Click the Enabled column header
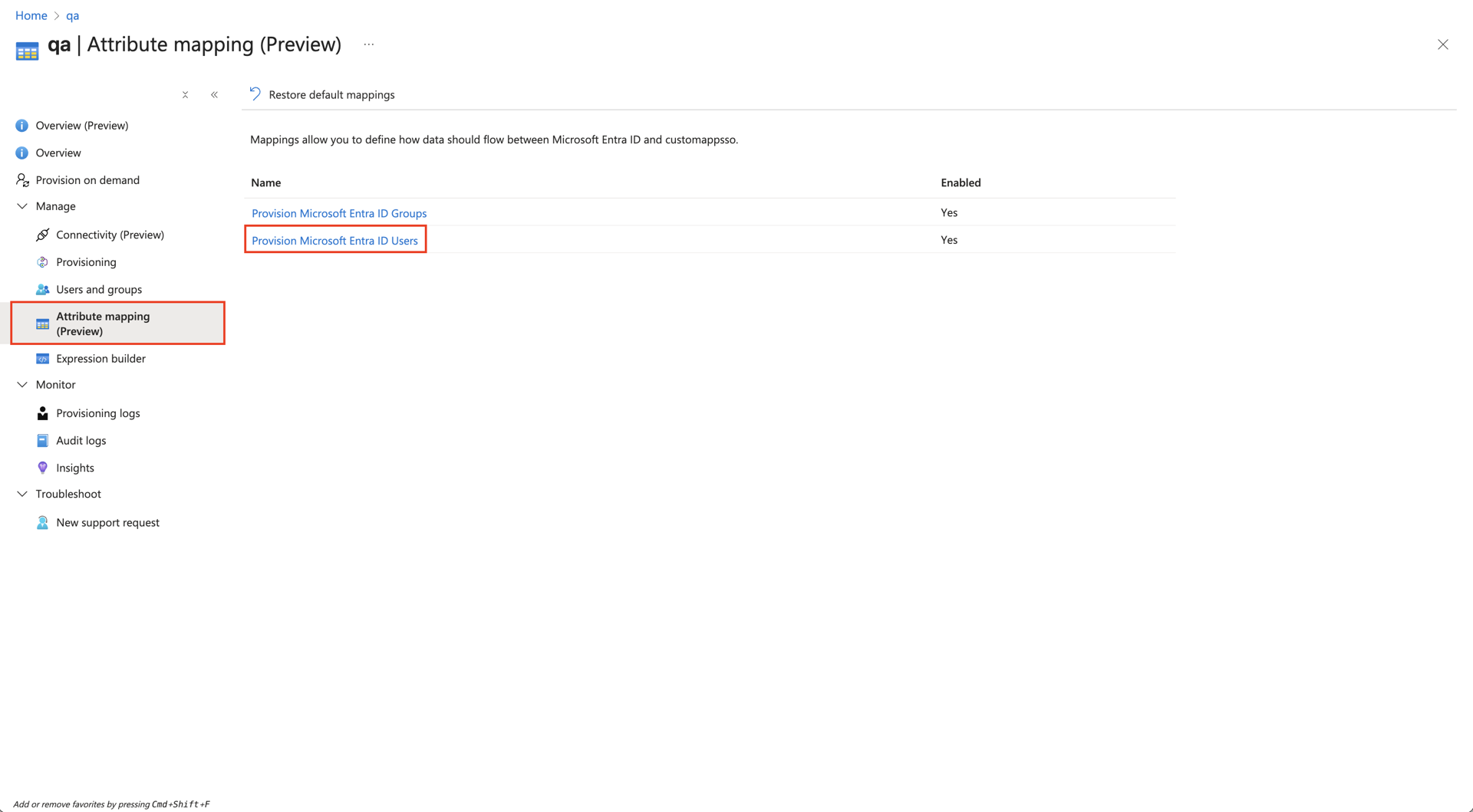 (961, 182)
